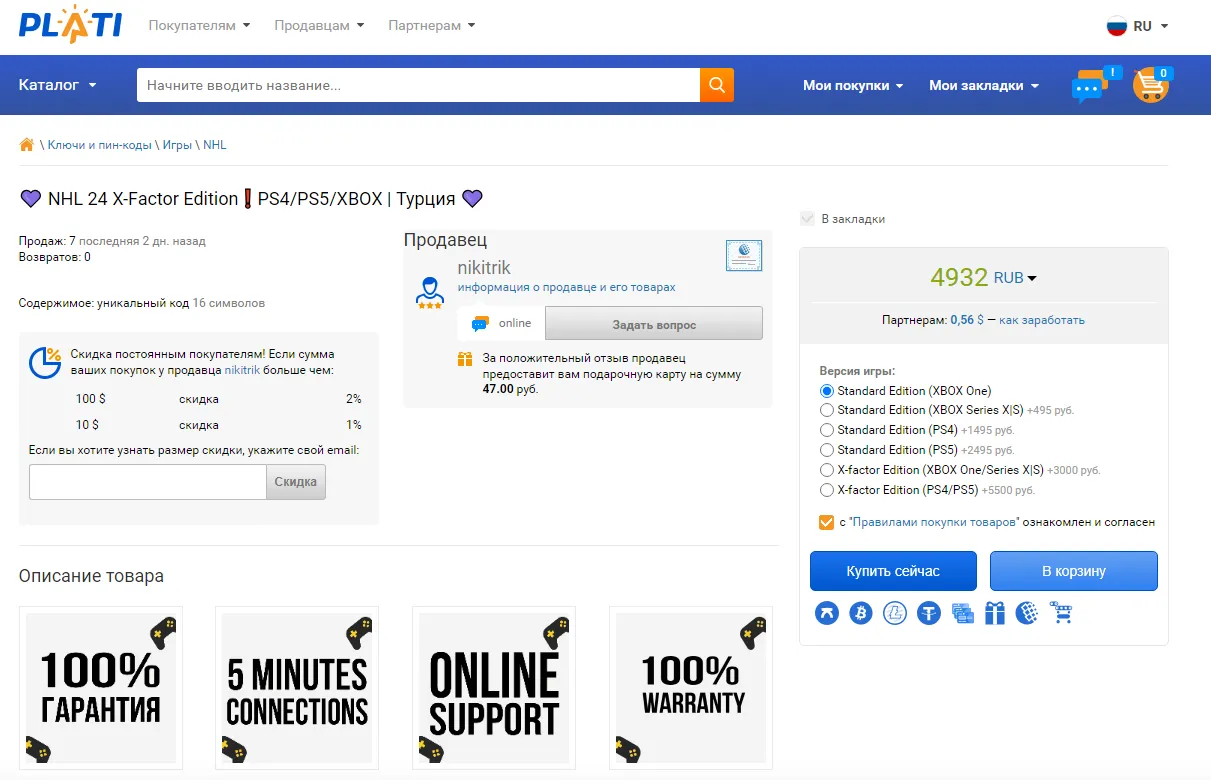
Task: Click the discount pie-chart percent icon
Action: (x=45, y=363)
